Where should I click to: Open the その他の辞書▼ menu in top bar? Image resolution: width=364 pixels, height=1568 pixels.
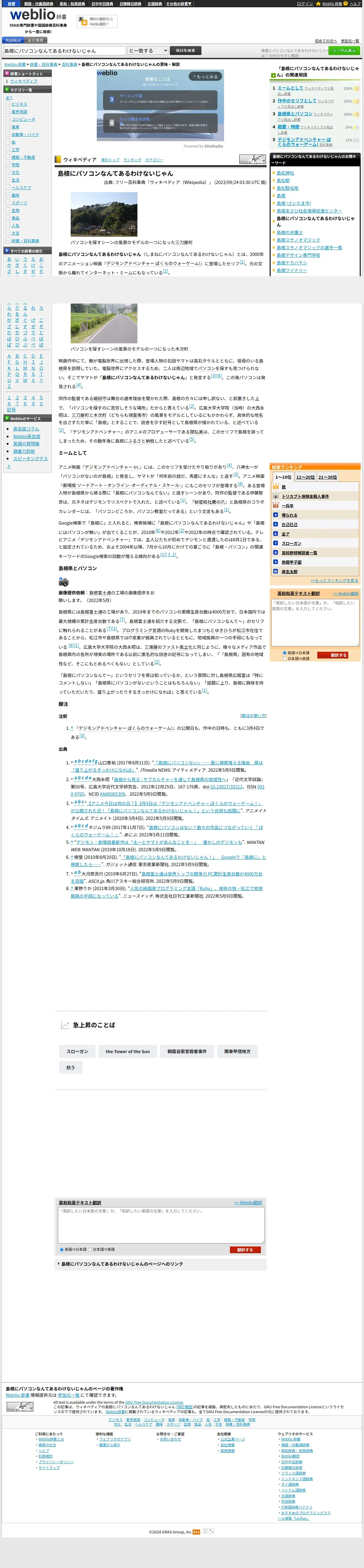click(178, 4)
